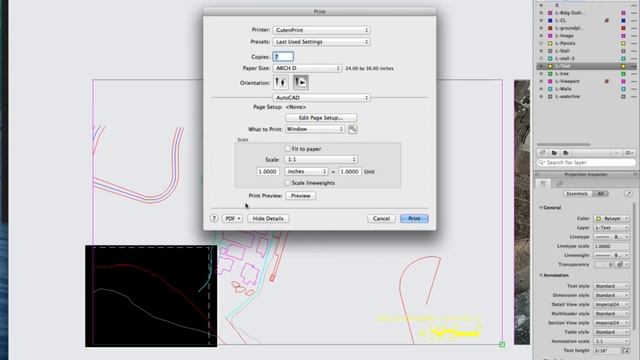
Task: Click L-groundpl layer brown color swatch
Action: (550, 28)
